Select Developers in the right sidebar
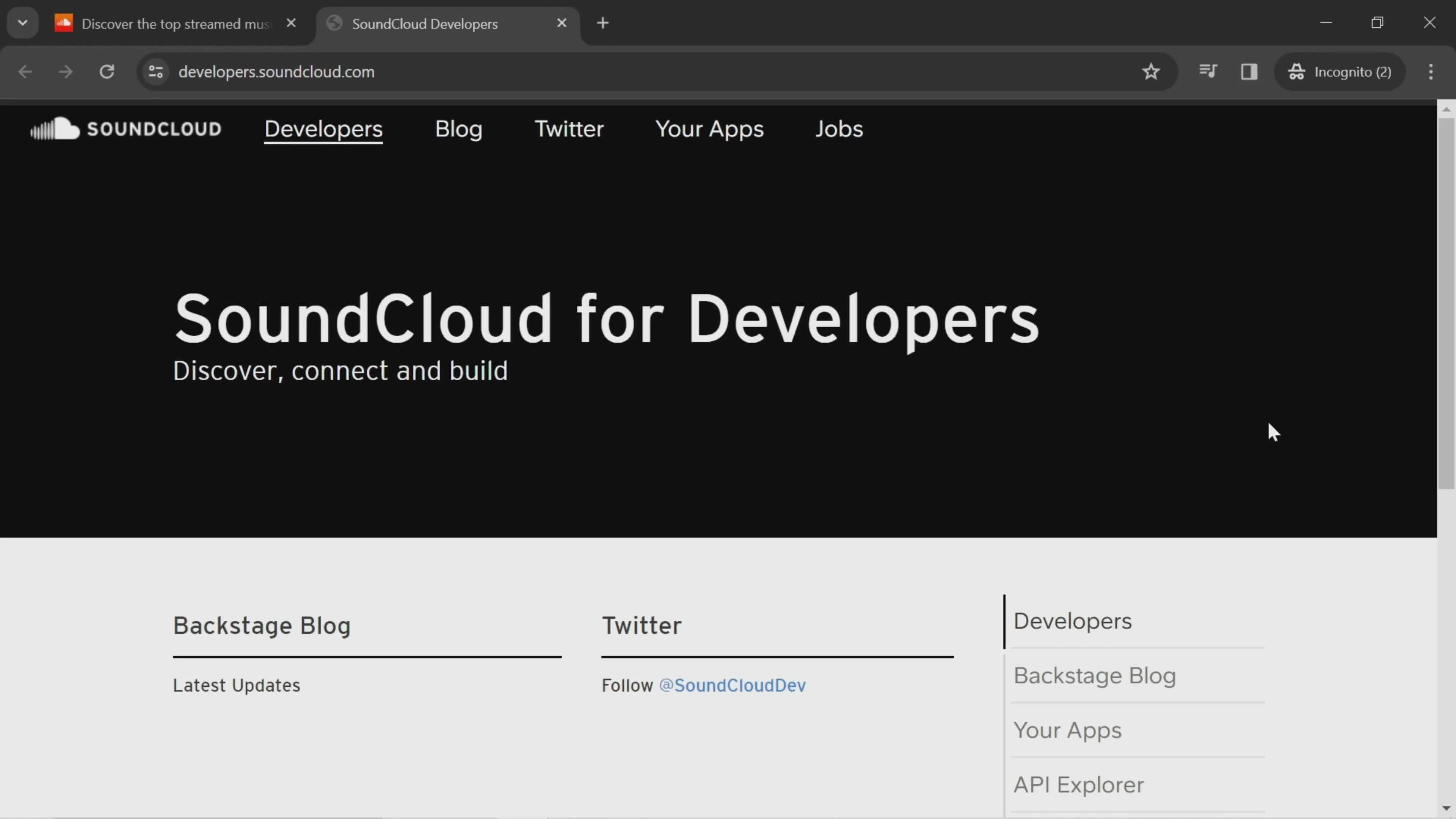The image size is (1456, 819). pyautogui.click(x=1072, y=621)
